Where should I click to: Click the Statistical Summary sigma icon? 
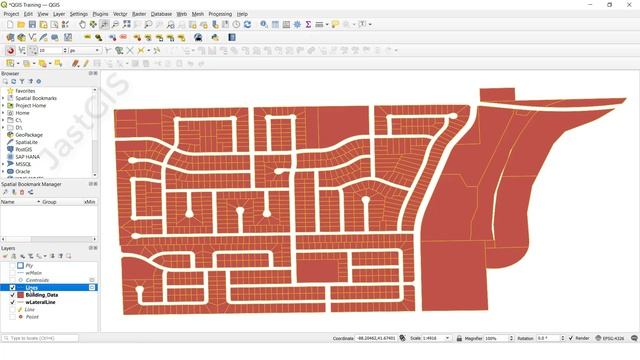click(x=308, y=24)
